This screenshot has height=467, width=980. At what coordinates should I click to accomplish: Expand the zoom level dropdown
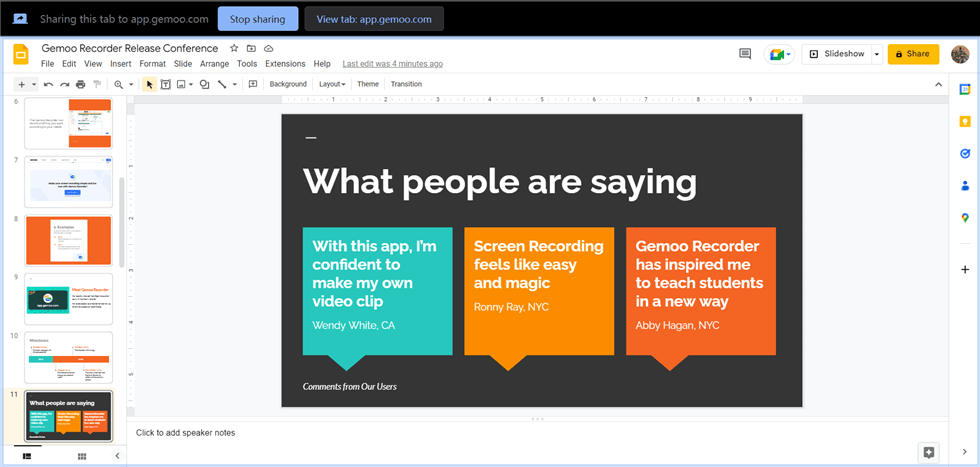coord(131,84)
